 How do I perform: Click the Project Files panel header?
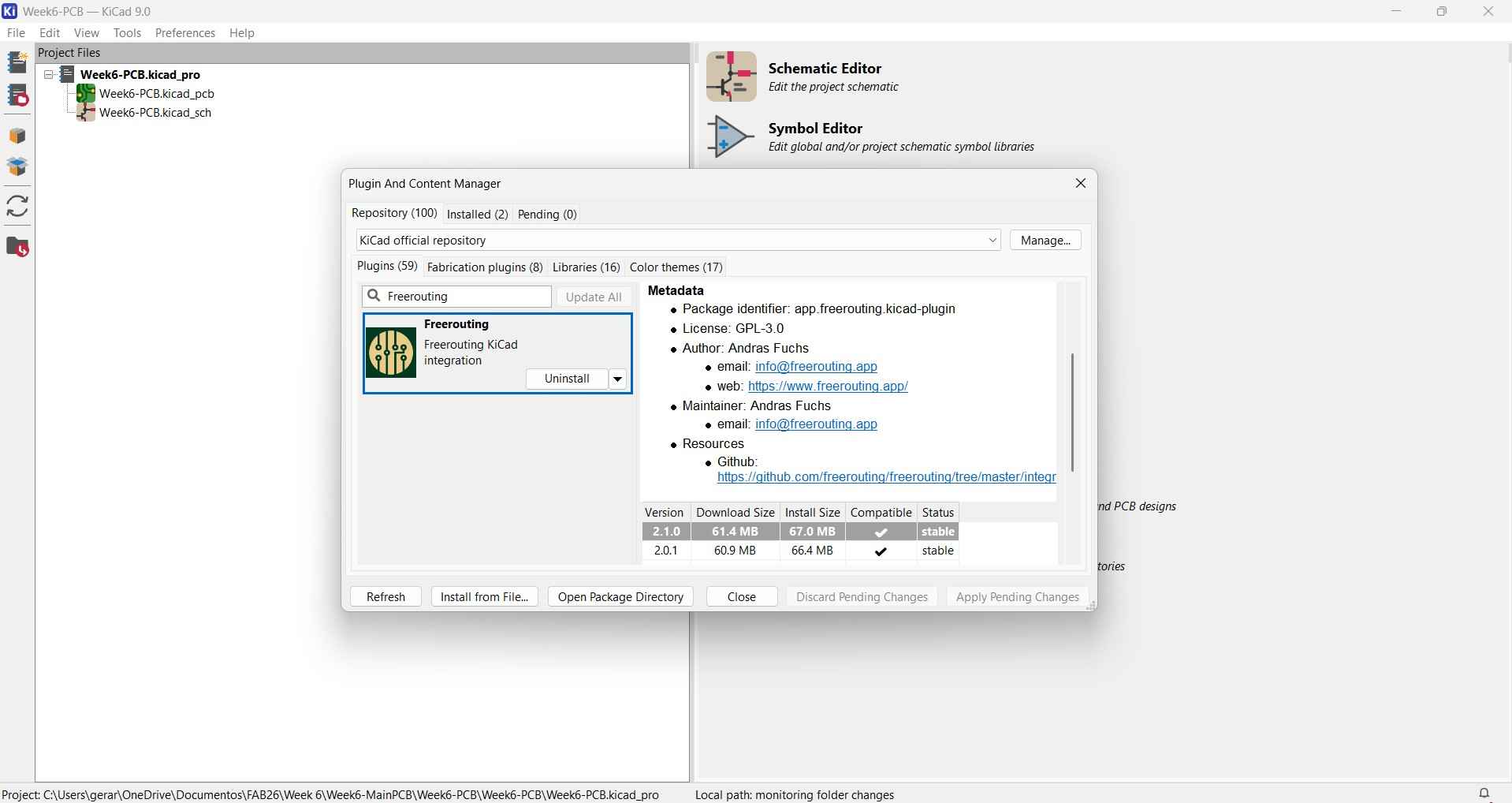pyautogui.click(x=363, y=53)
